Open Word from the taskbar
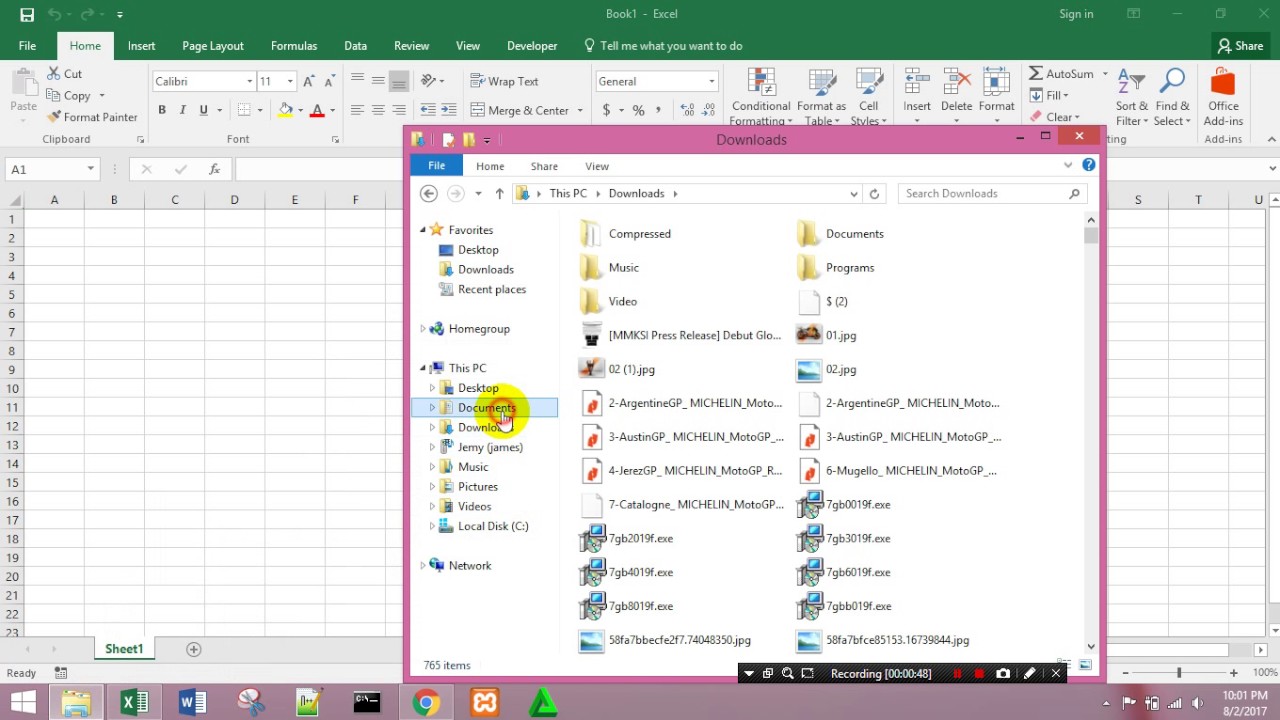Image resolution: width=1280 pixels, height=720 pixels. 192,703
